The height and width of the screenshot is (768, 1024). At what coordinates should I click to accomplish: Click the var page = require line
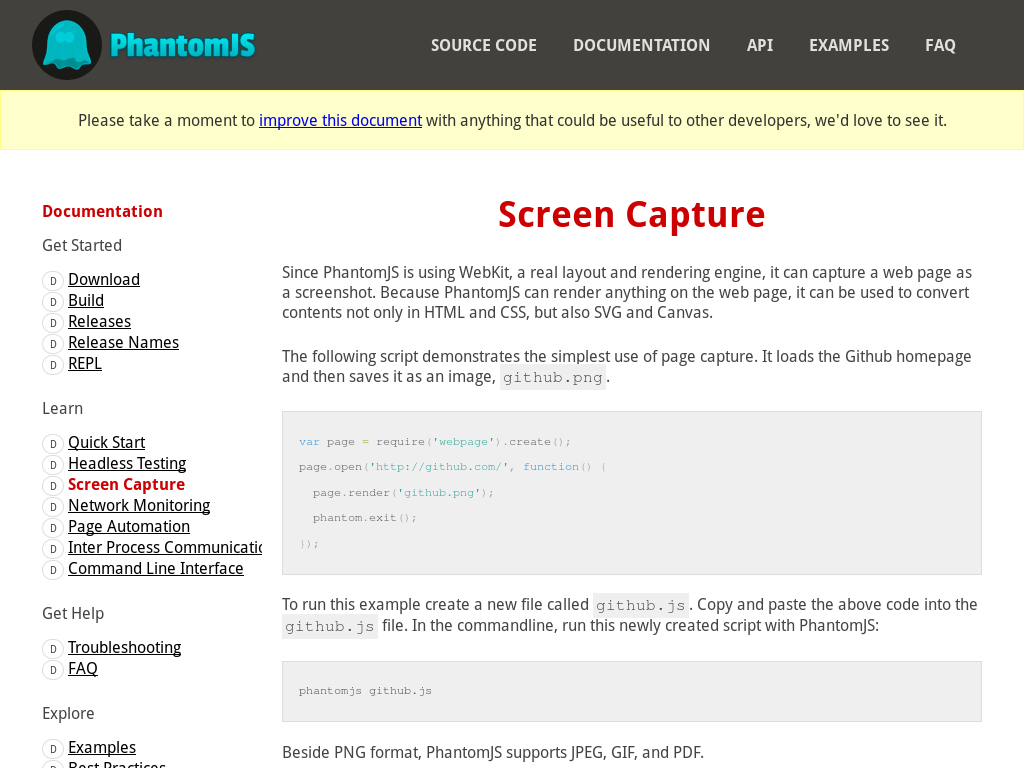(x=435, y=442)
